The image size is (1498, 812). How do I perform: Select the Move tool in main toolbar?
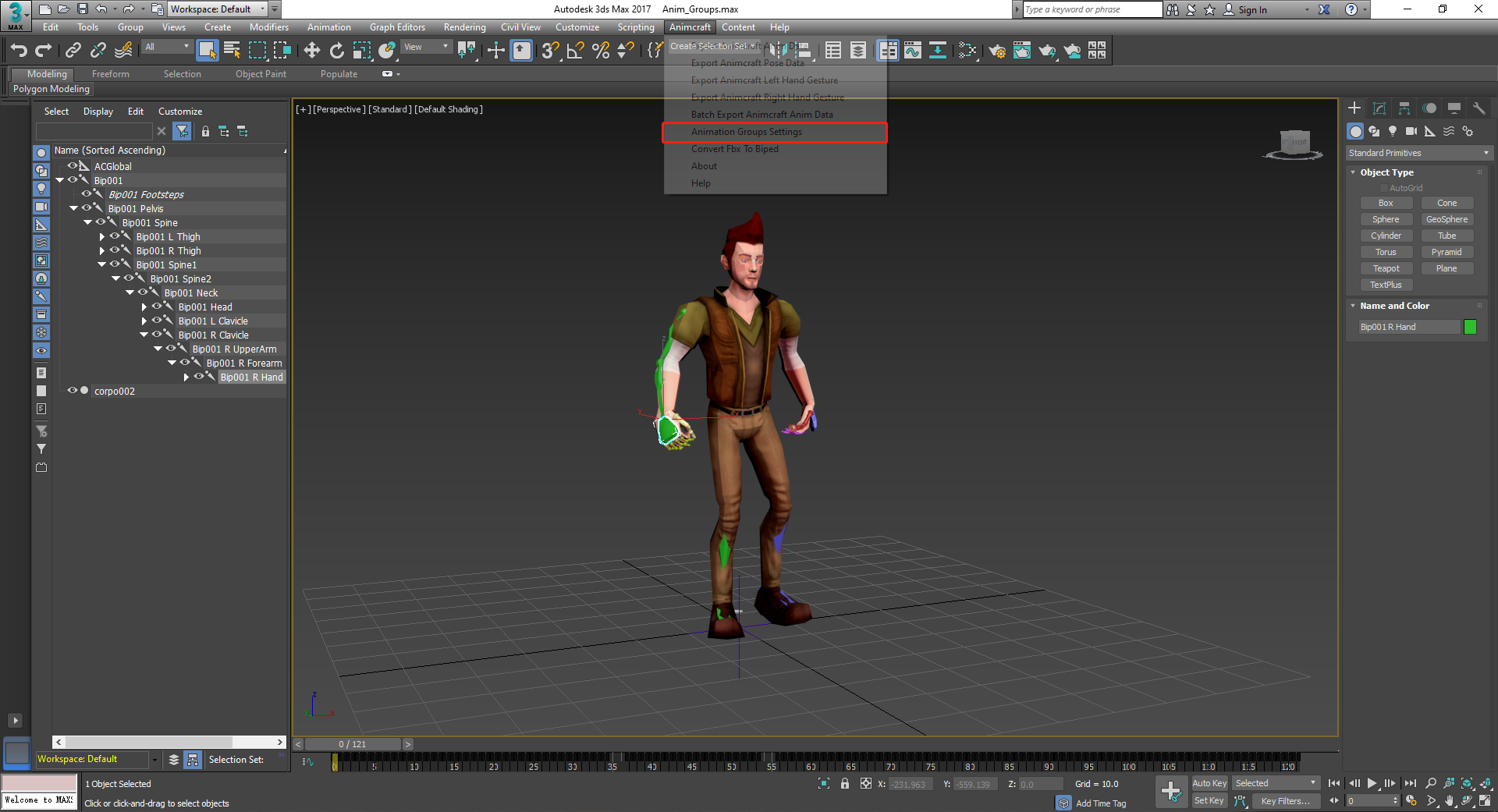coord(311,51)
